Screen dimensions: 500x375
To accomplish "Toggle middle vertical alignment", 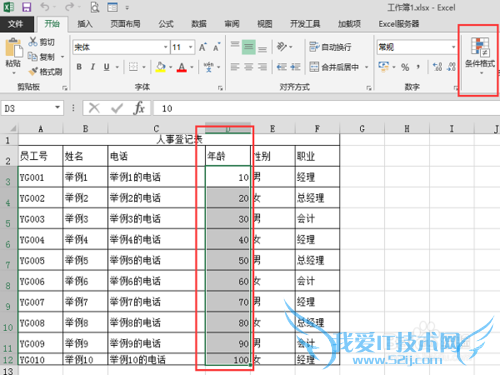I will 249,47.
